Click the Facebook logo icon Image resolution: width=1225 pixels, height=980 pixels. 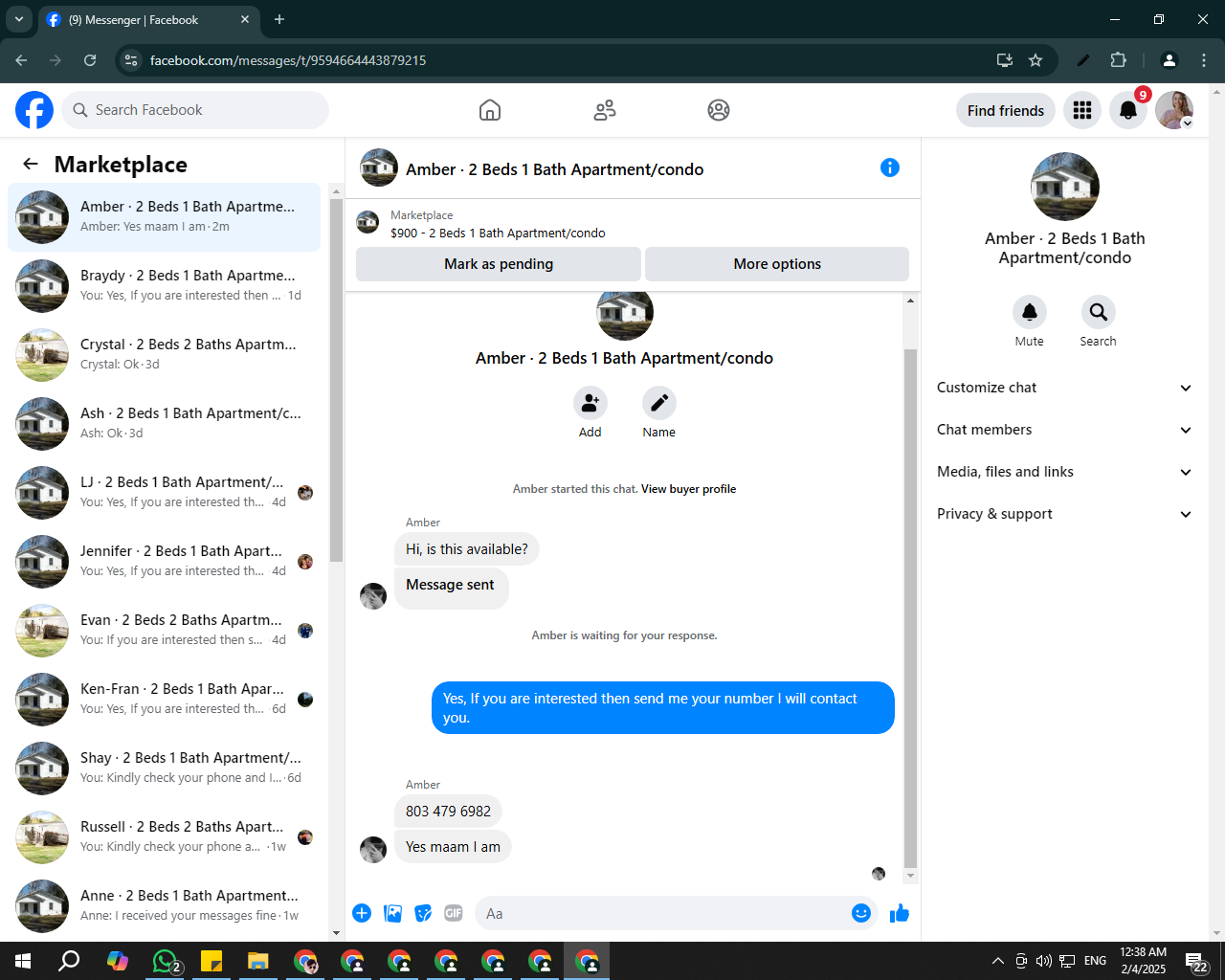pyautogui.click(x=34, y=110)
